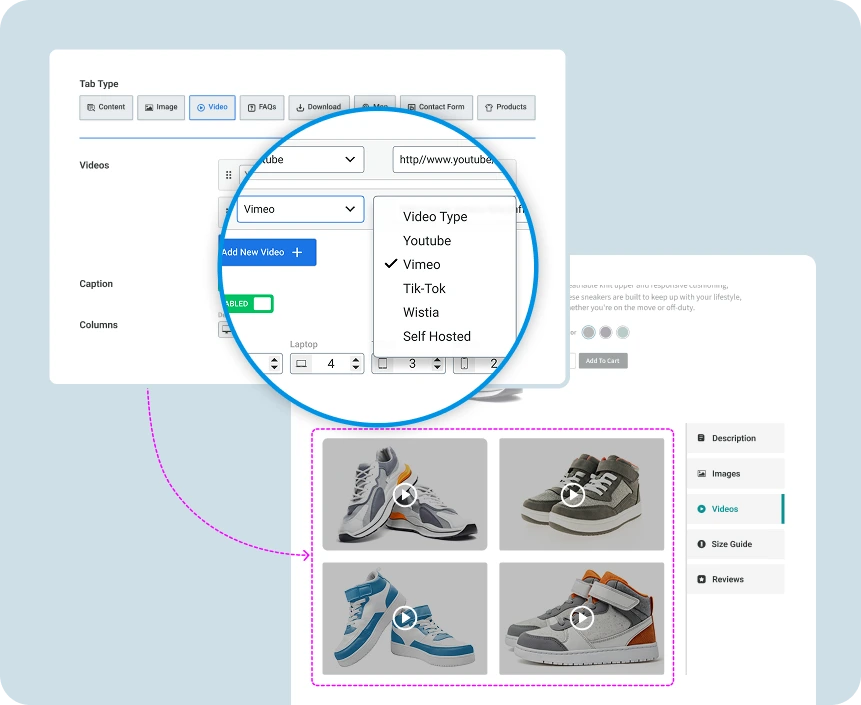Play the top-left grey running shoe video
The width and height of the screenshot is (861, 705).
tap(404, 495)
